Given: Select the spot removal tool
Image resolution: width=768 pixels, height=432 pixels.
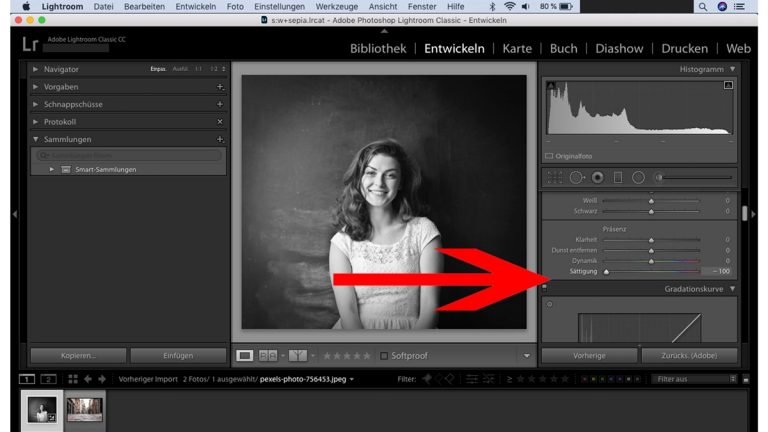Looking at the screenshot, I should (577, 177).
